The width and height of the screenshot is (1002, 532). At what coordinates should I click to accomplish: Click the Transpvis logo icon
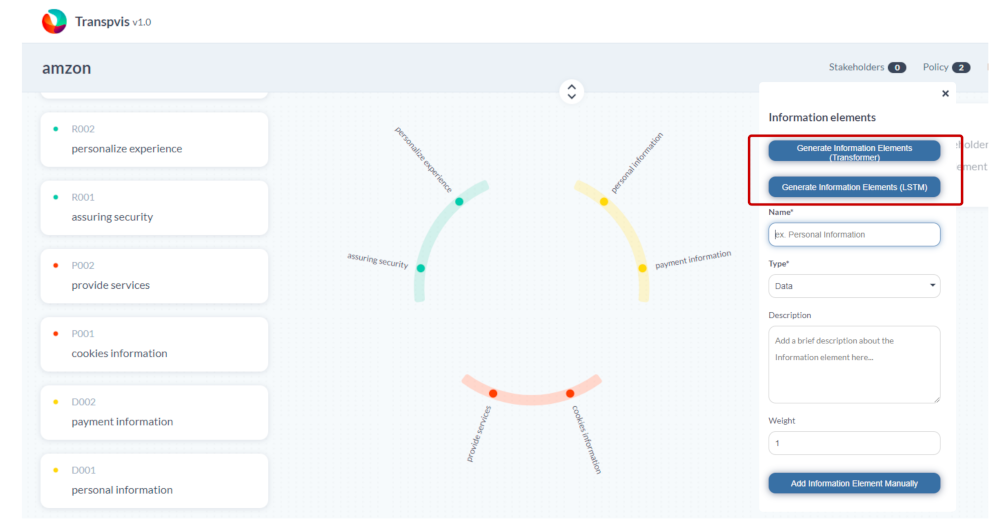tap(54, 21)
